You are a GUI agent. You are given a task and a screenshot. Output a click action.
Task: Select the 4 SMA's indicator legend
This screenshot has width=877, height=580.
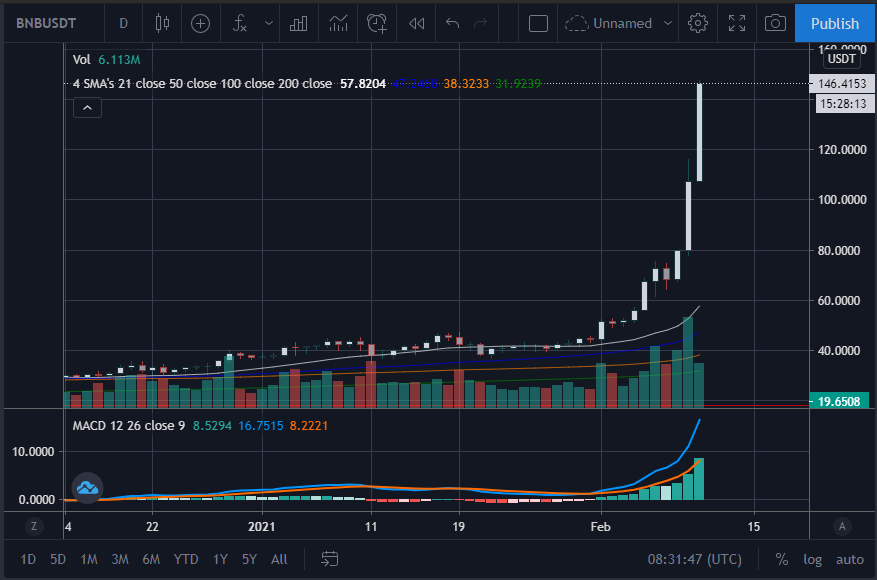click(202, 84)
